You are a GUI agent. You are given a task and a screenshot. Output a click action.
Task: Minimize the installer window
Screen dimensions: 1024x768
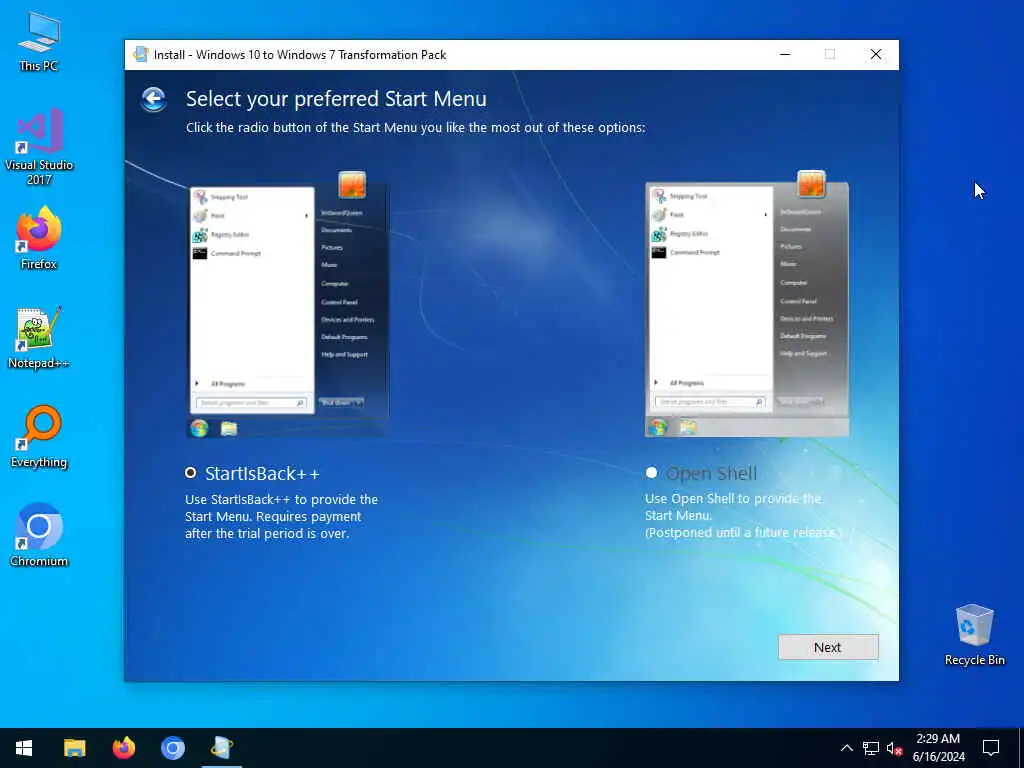[x=785, y=55]
